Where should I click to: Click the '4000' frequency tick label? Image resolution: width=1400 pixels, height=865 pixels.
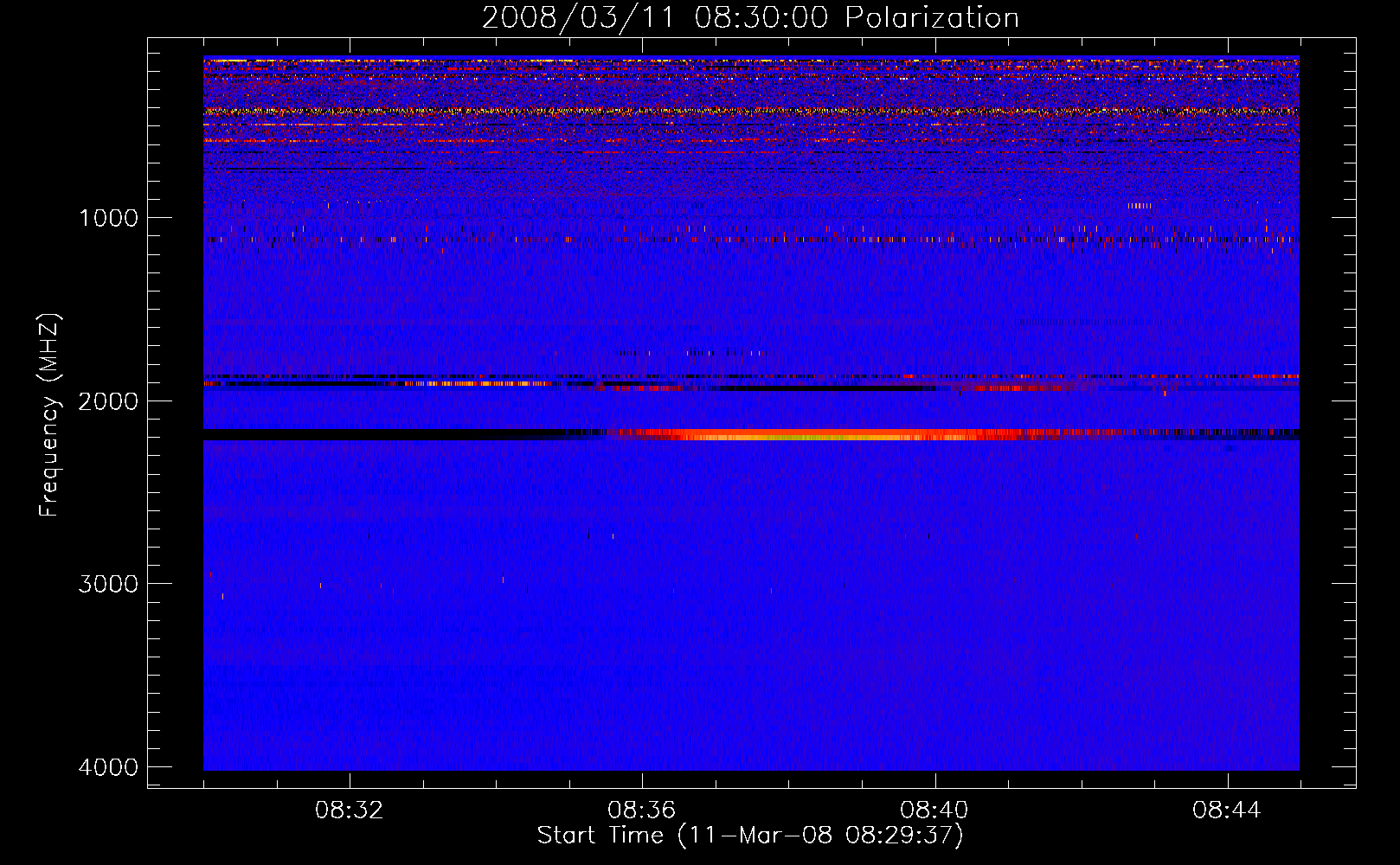[x=108, y=767]
